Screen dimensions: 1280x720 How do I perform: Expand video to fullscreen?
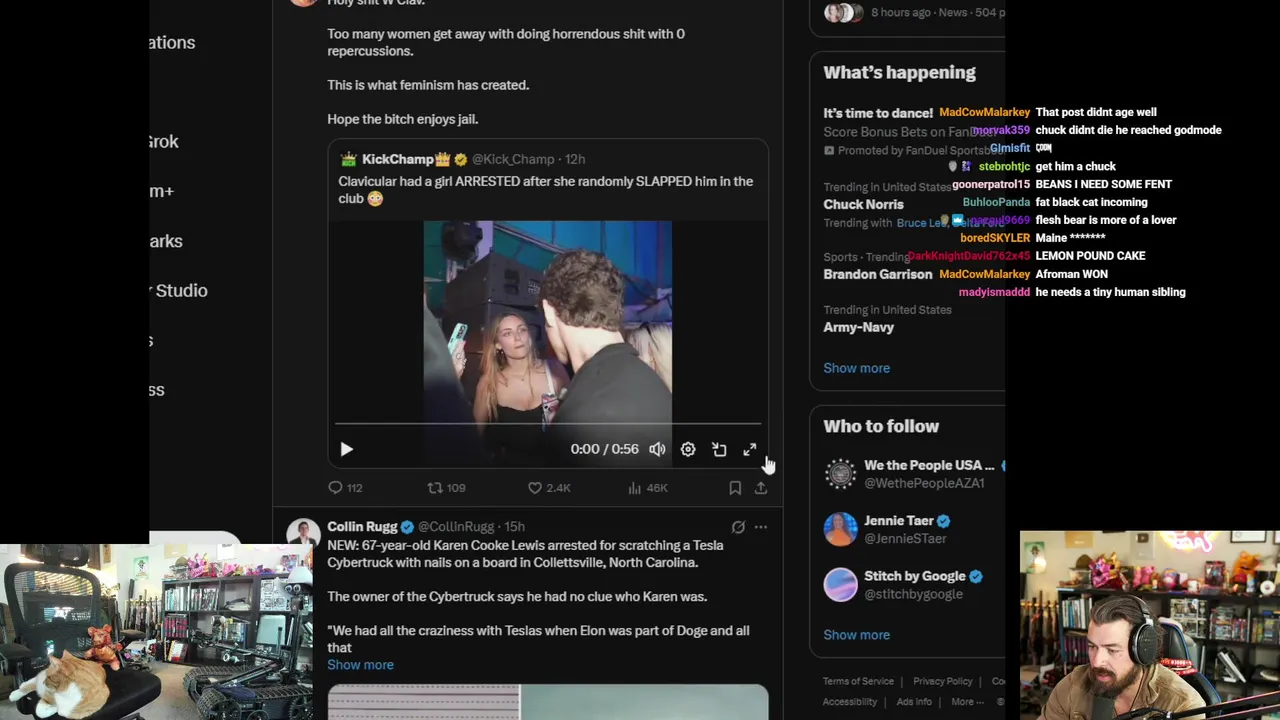(750, 449)
